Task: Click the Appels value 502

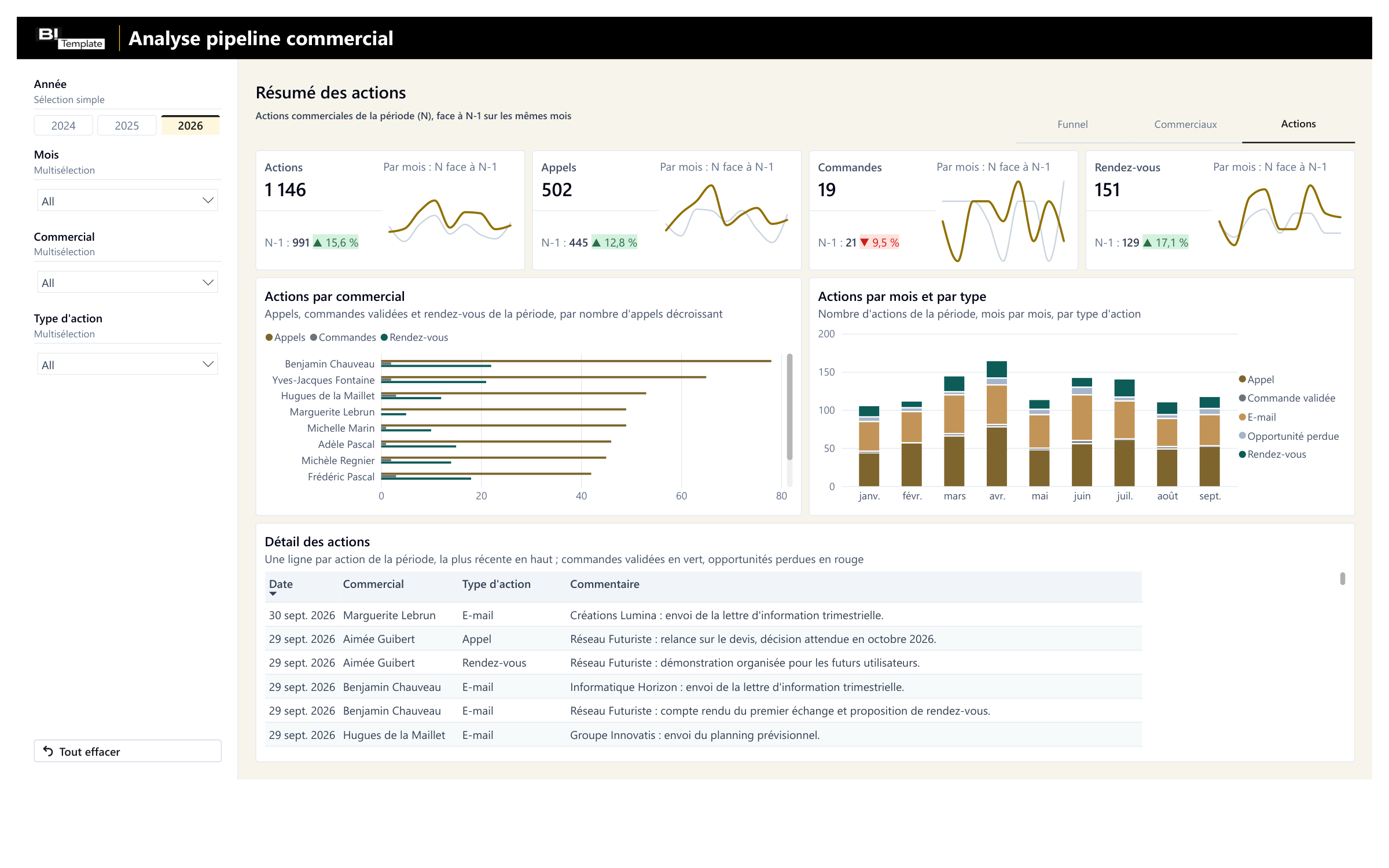Action: [x=557, y=190]
